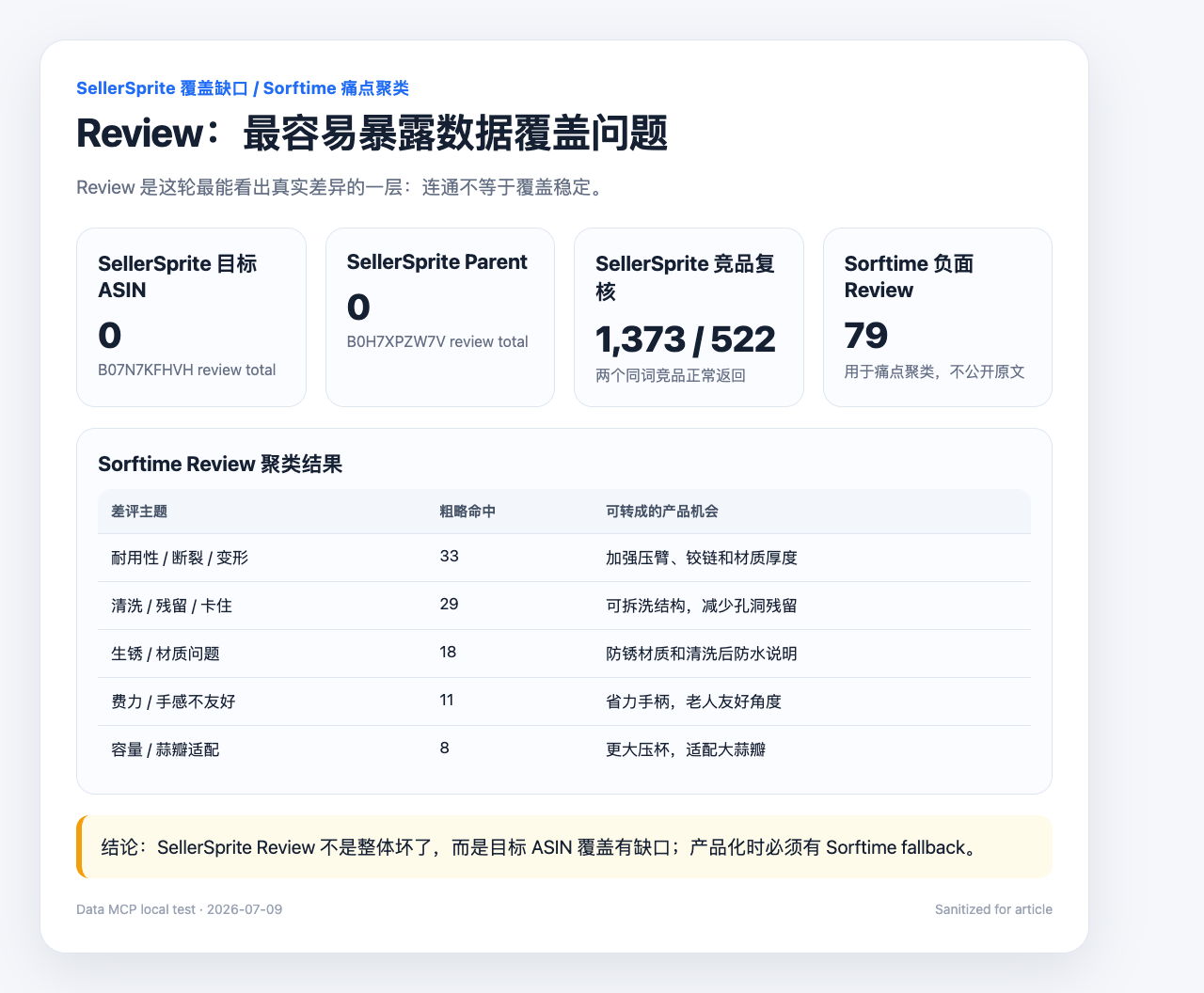Click '省力手柄，老人友好角度' cell
The width and height of the screenshot is (1204, 993).
coord(694,701)
